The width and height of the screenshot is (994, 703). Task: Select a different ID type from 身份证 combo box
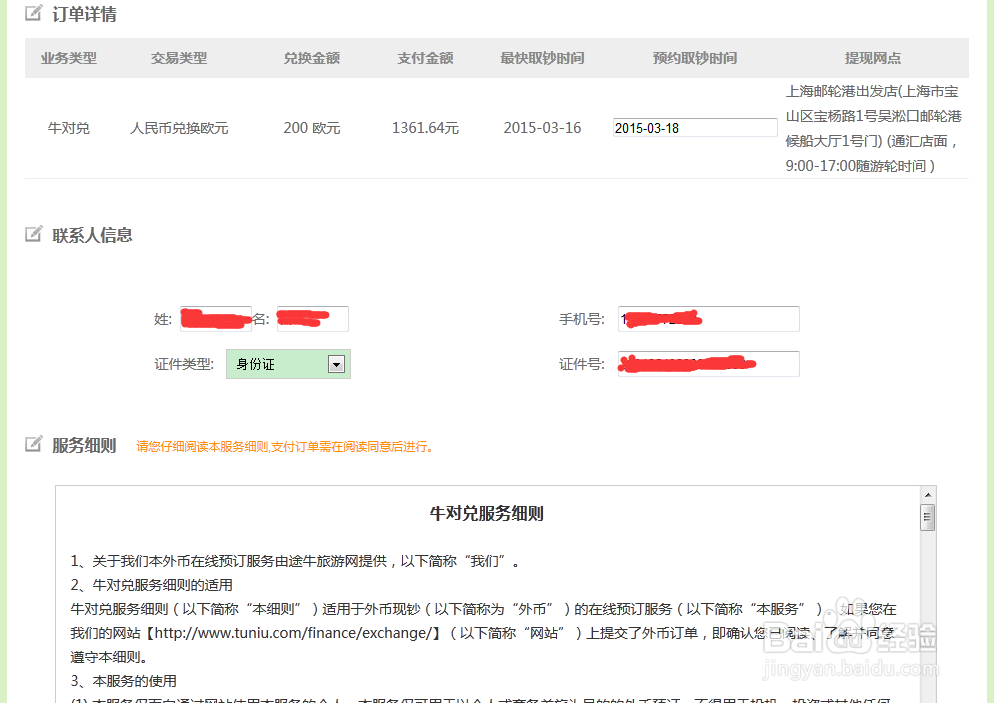coord(288,364)
